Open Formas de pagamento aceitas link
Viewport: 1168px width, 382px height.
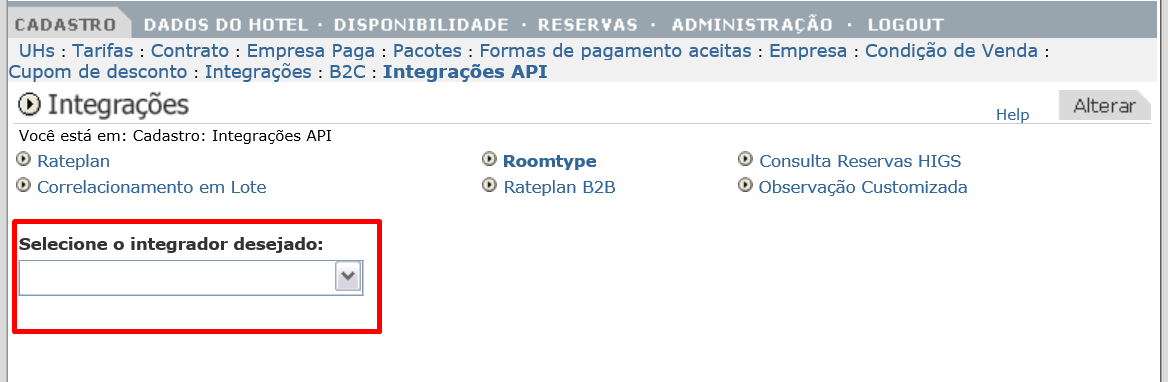point(615,51)
